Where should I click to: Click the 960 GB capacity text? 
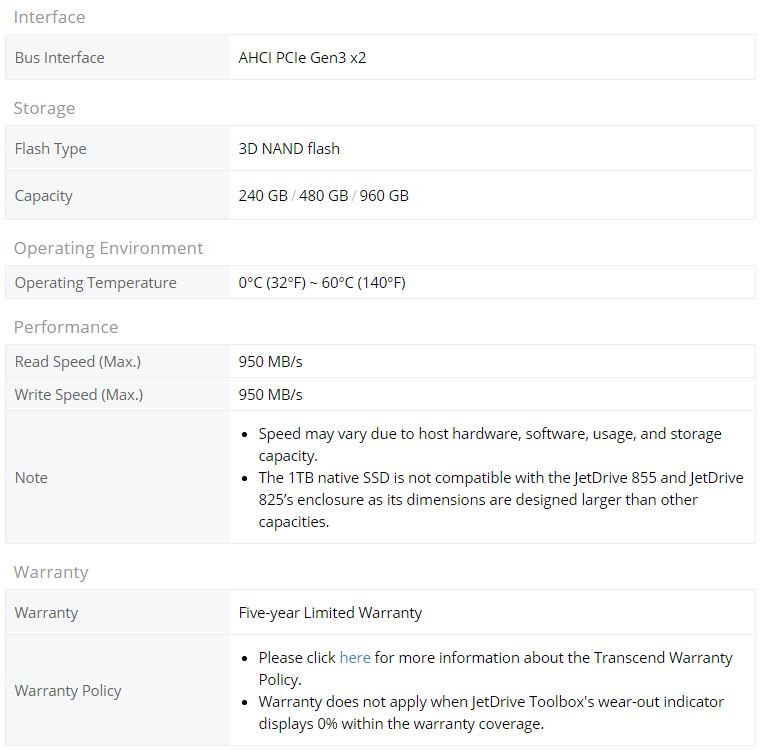(x=384, y=196)
